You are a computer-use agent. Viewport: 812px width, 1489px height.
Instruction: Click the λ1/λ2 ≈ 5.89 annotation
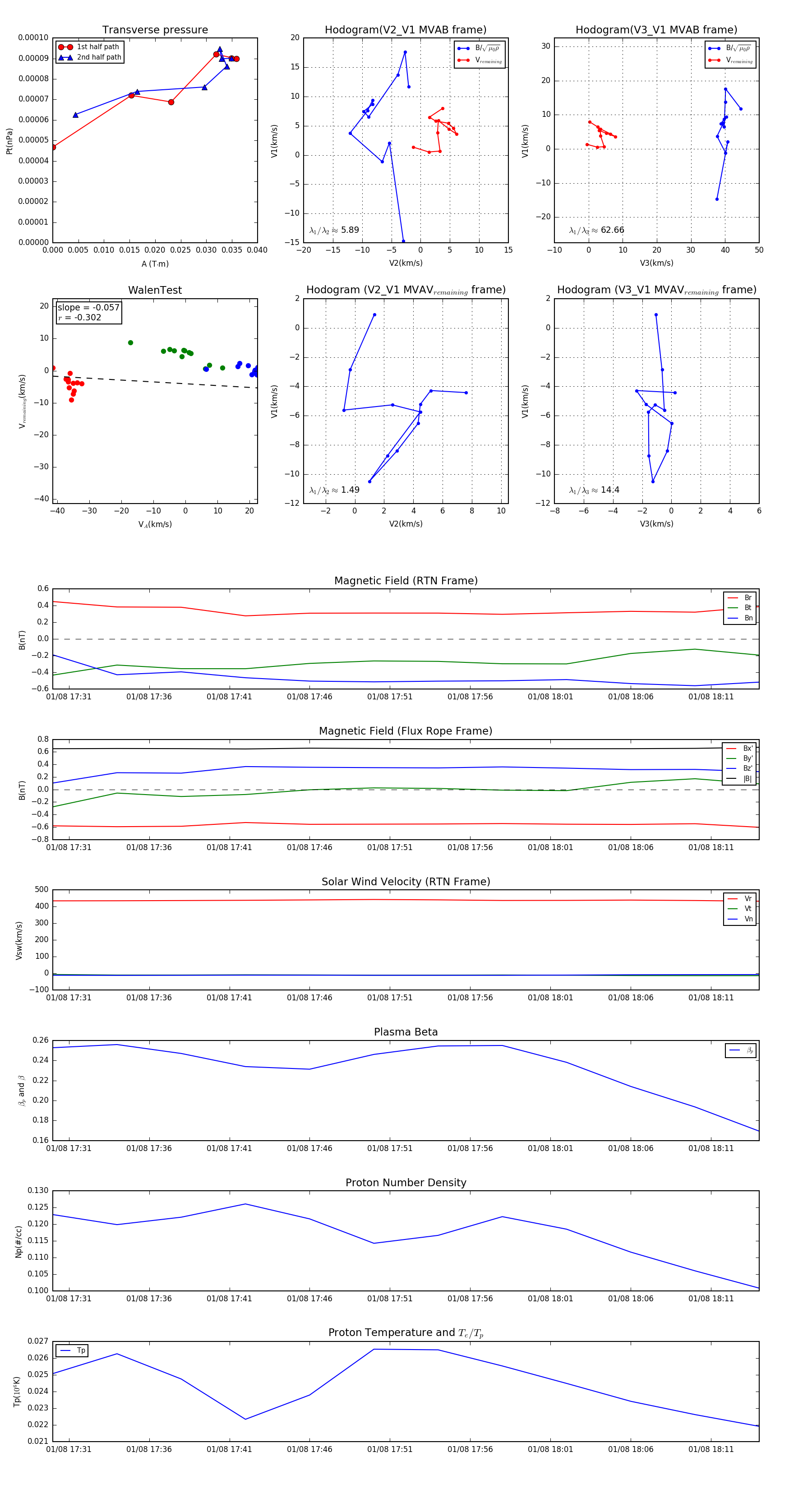tap(334, 230)
